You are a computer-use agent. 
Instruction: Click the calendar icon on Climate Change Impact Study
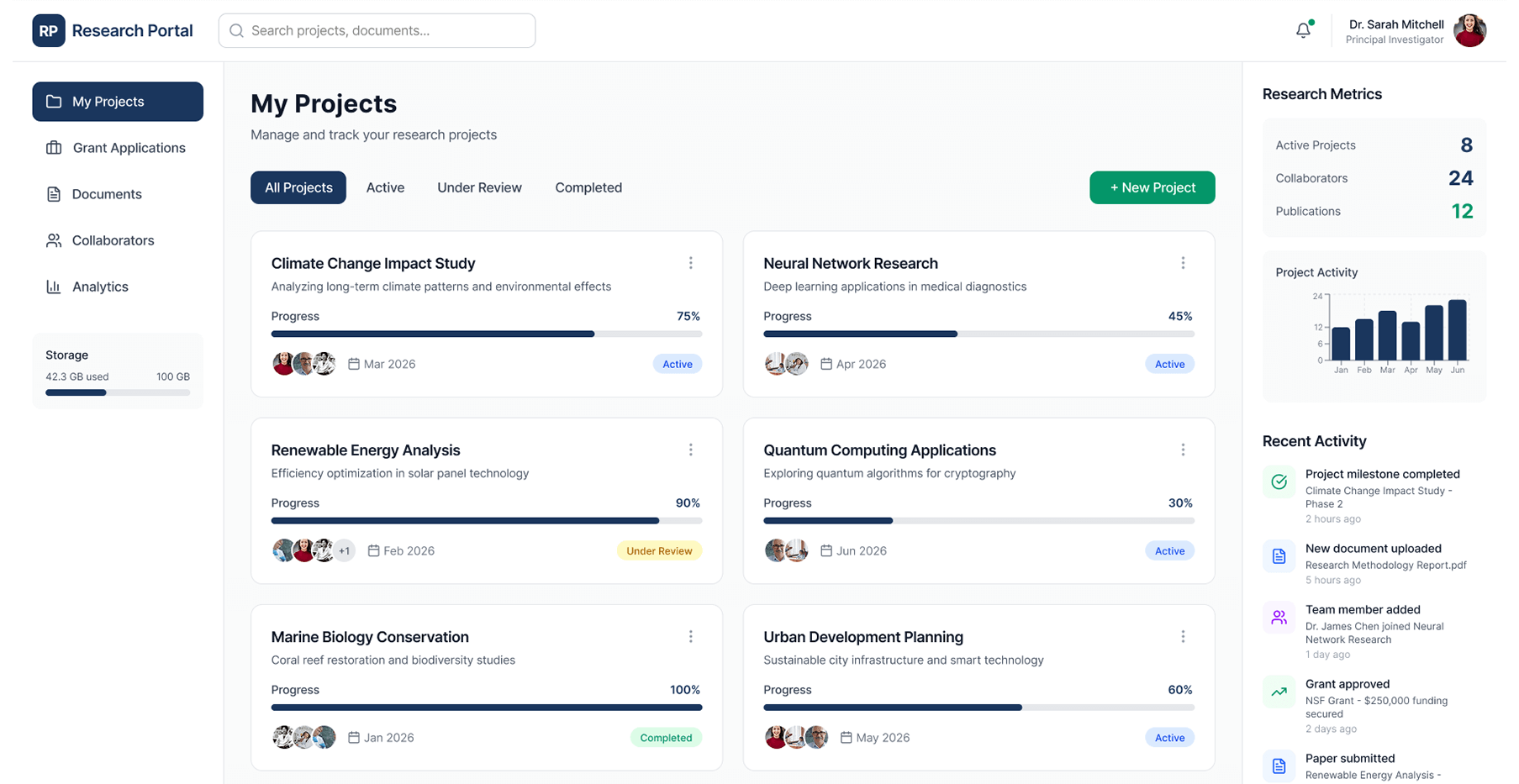[354, 364]
